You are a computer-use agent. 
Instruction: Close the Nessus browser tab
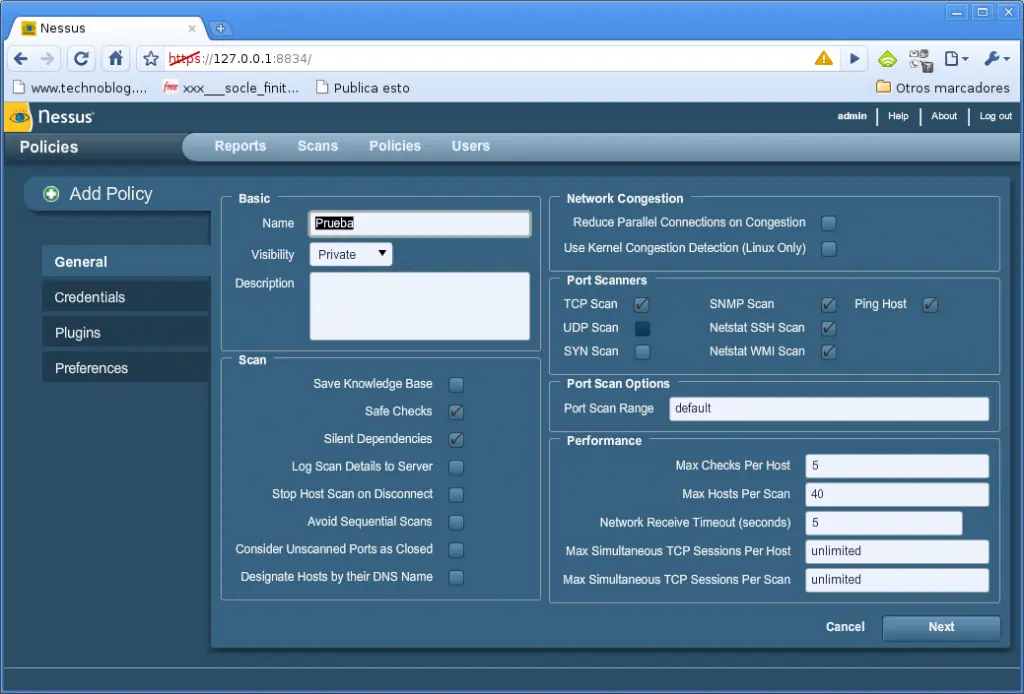192,29
